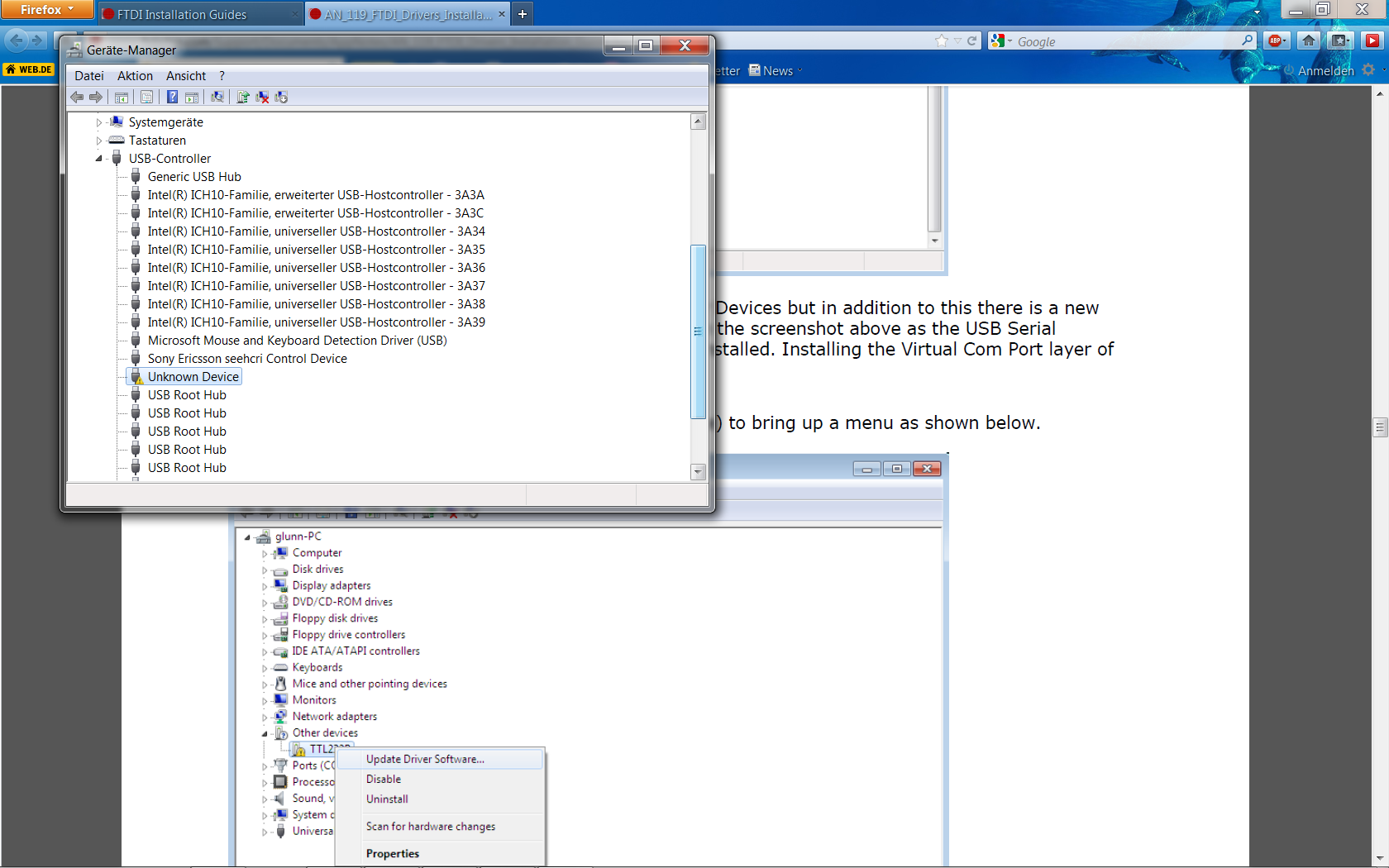
Task: Expand the Systemgeräte tree node
Action: pyautogui.click(x=99, y=122)
